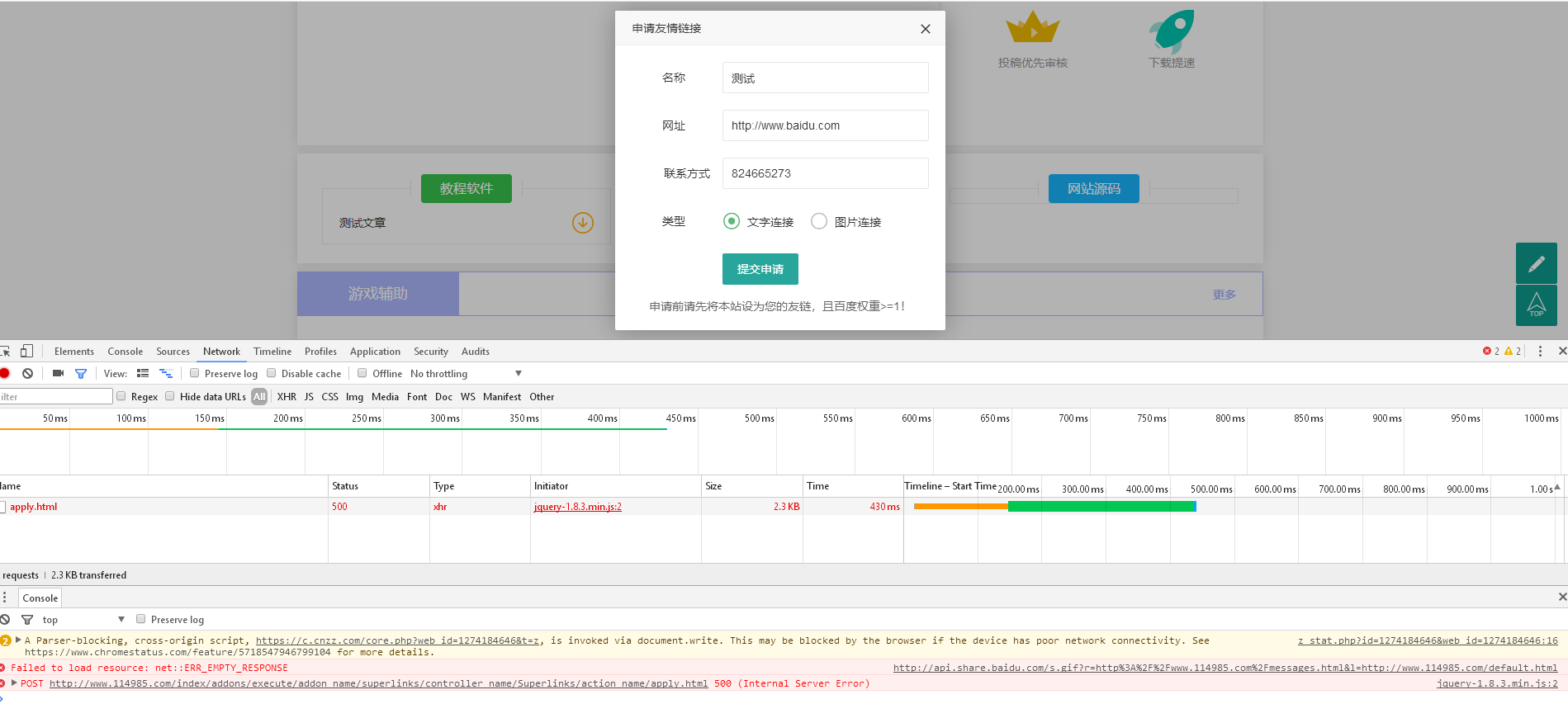Viewport: 1568px width, 704px height.
Task: Select the All filter type
Action: pyautogui.click(x=259, y=397)
